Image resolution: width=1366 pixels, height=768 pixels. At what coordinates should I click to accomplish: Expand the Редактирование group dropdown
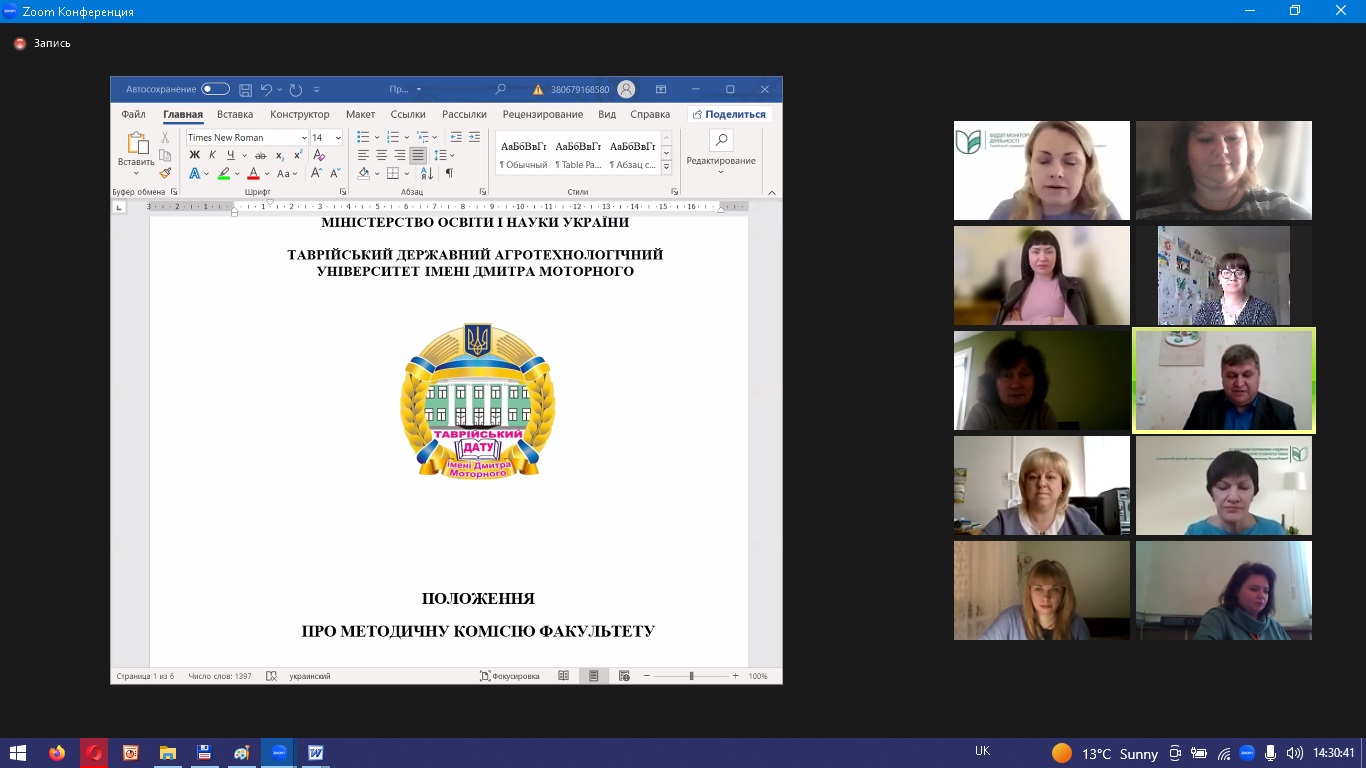tap(720, 172)
